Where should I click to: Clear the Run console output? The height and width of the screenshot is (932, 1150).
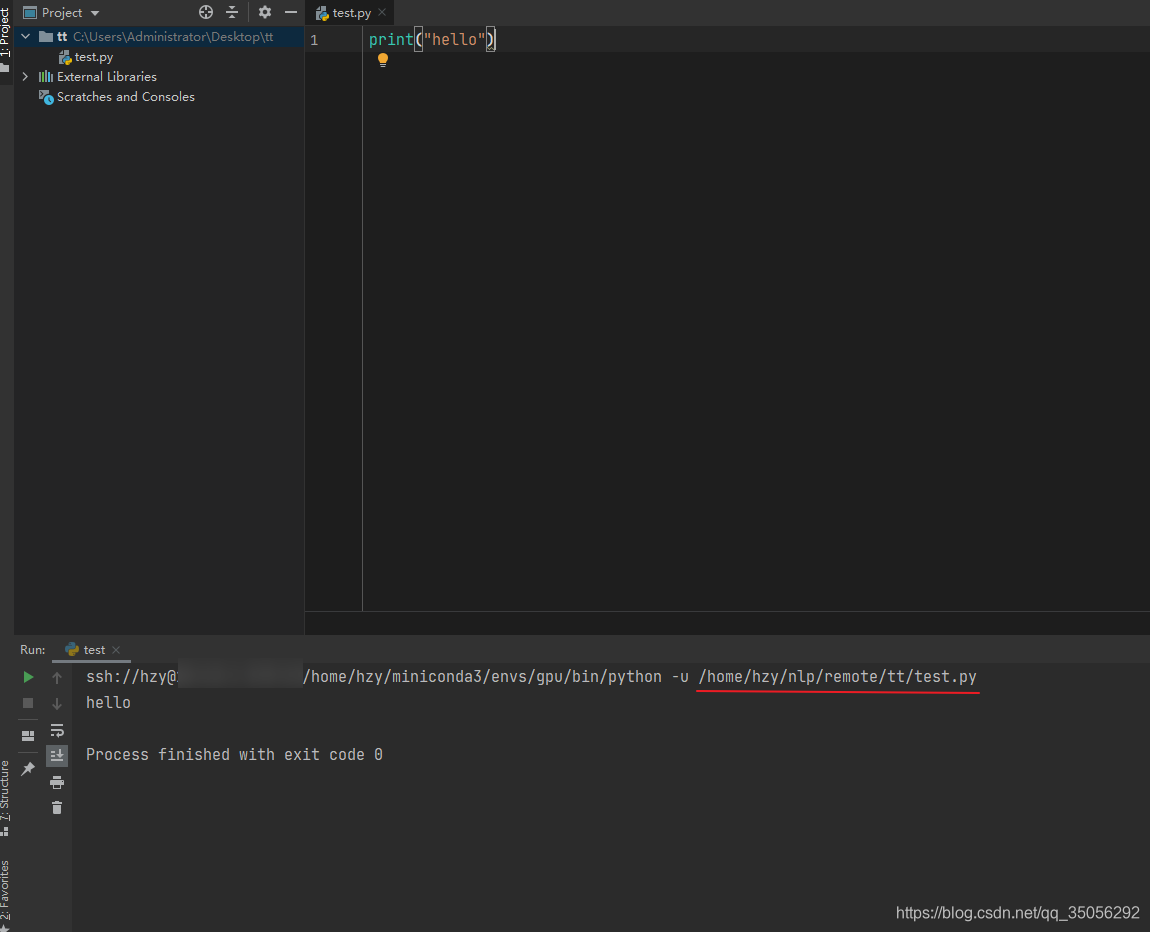[57, 807]
